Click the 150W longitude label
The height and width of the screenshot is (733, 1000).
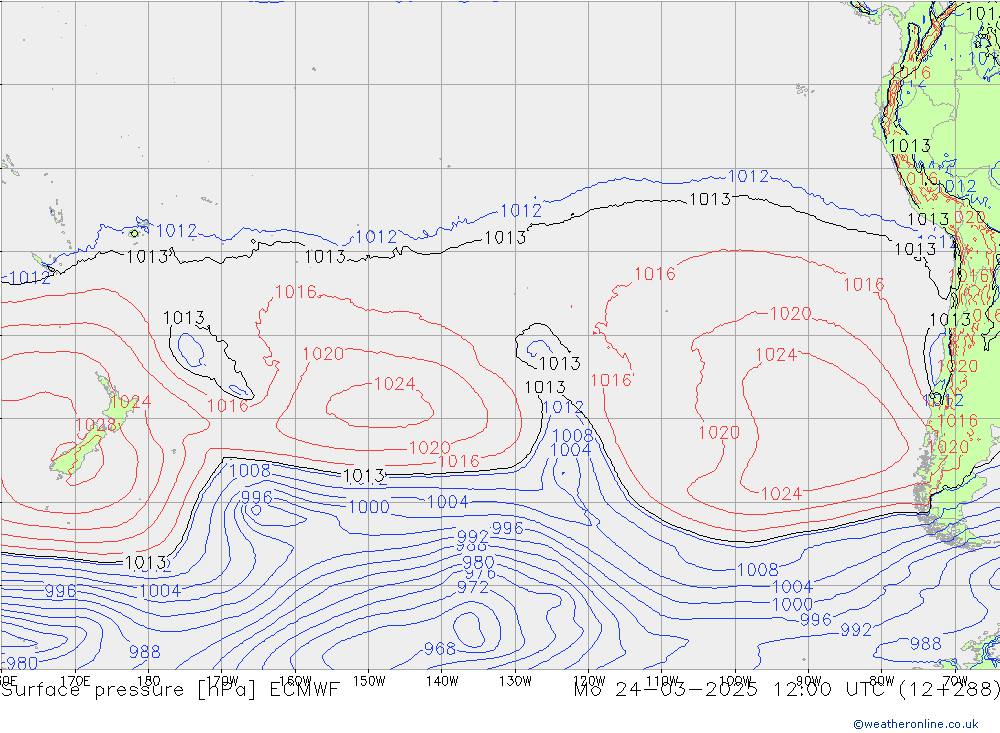pos(369,681)
